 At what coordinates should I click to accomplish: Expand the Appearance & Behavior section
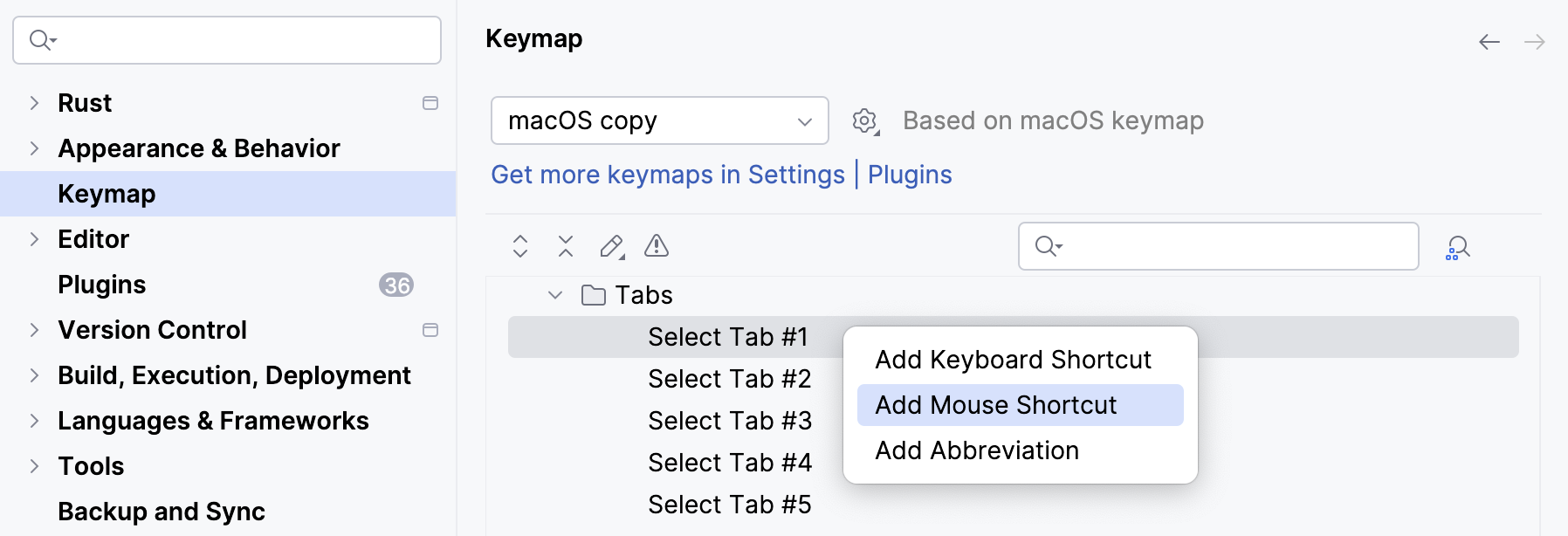tap(34, 148)
